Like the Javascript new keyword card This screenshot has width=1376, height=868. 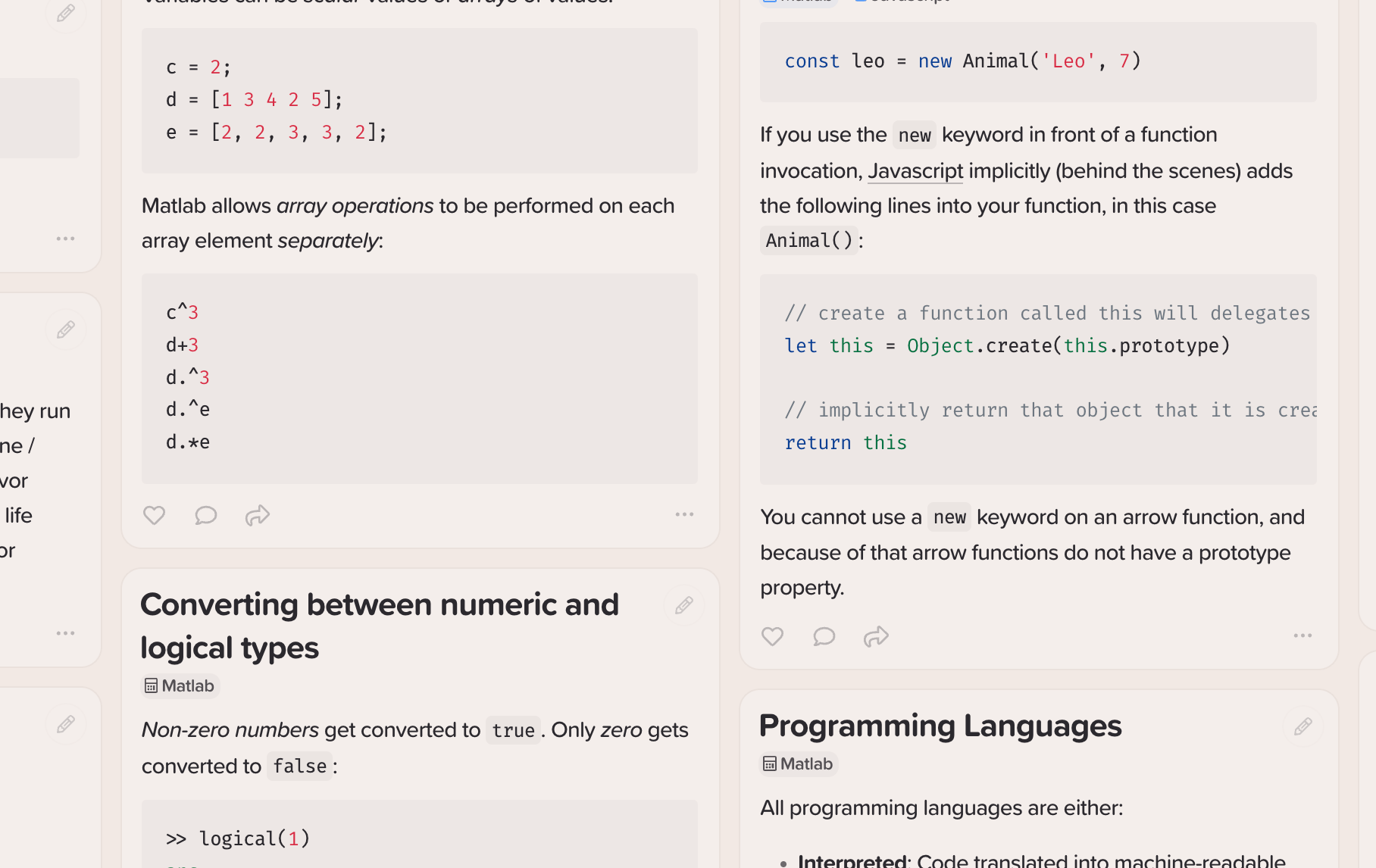(x=772, y=636)
